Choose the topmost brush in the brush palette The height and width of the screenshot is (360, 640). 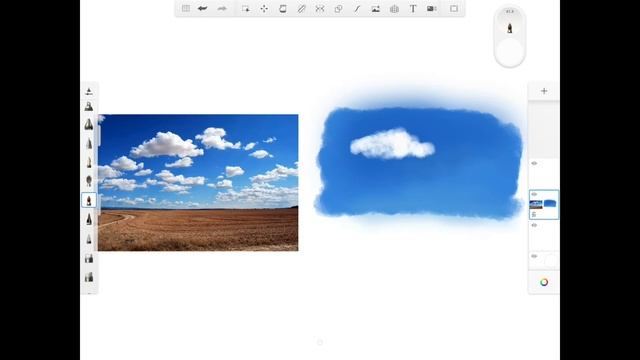pos(89,91)
